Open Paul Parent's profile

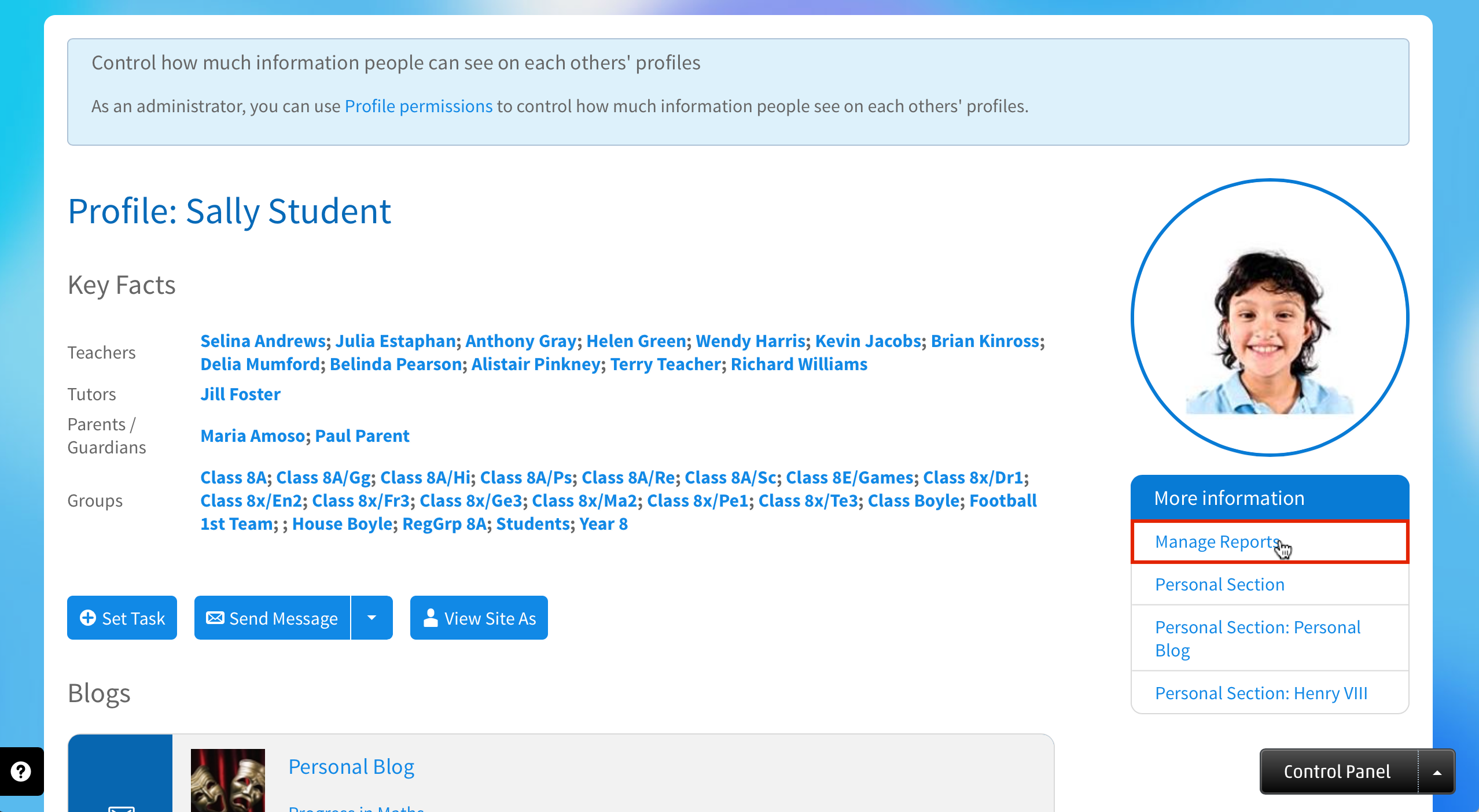[x=362, y=435]
